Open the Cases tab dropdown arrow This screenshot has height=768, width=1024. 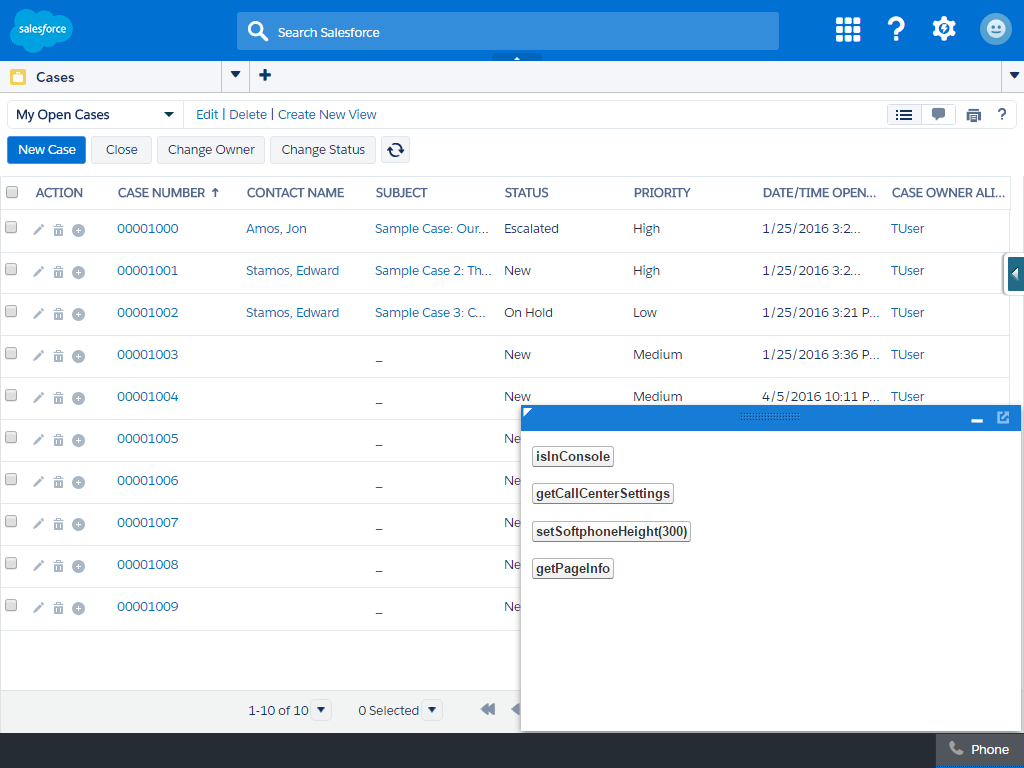coord(234,75)
